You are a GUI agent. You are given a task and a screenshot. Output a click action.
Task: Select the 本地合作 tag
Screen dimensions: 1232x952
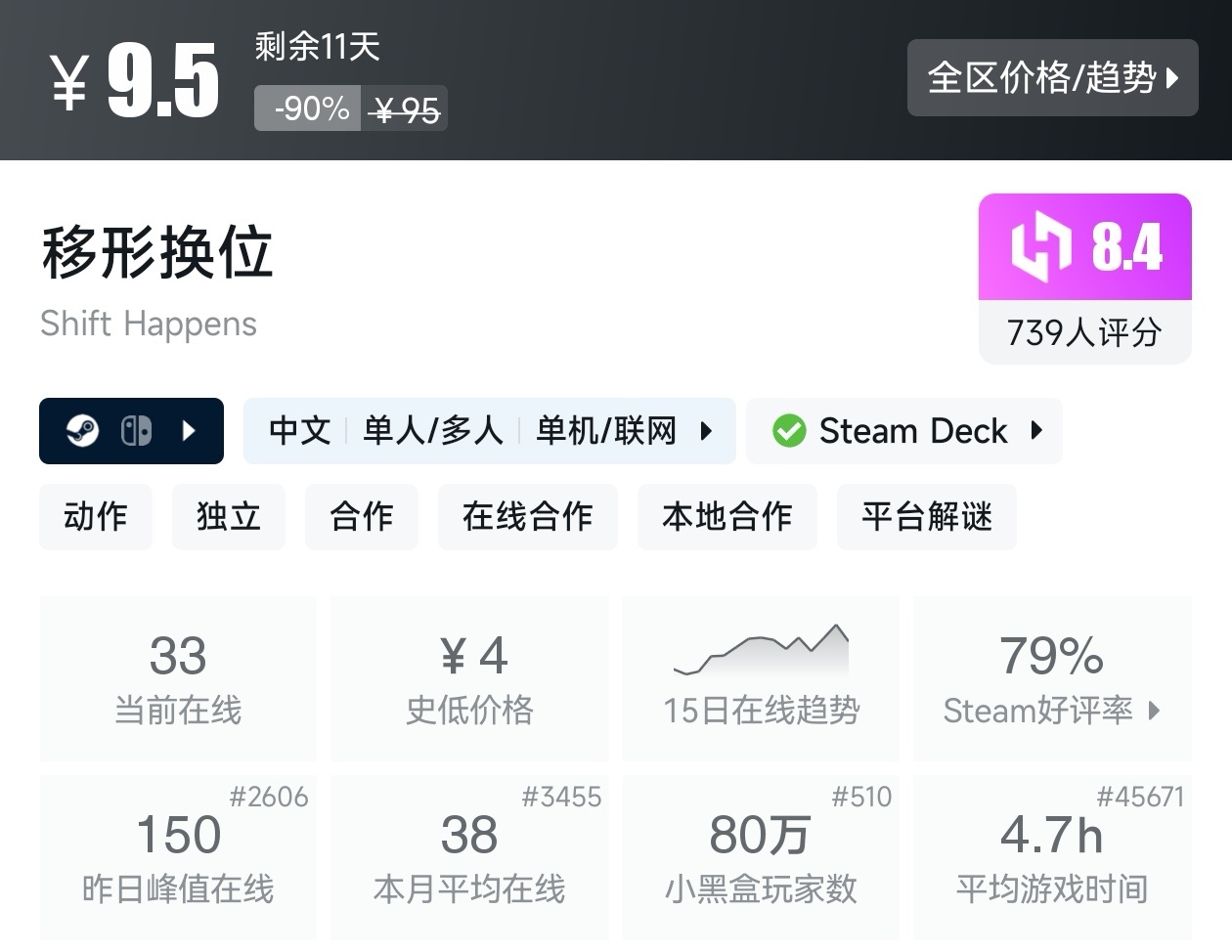[x=727, y=516]
